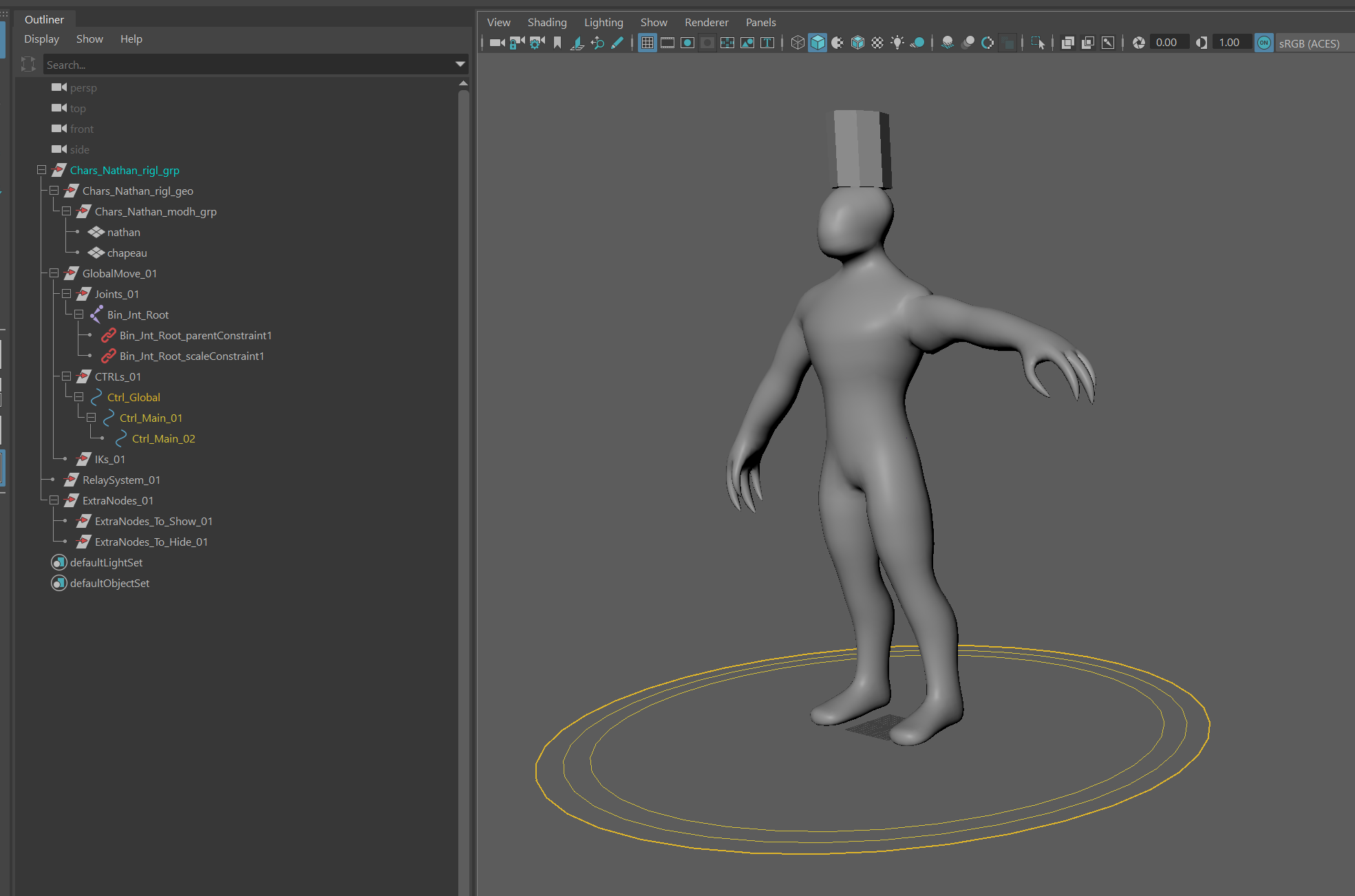Click the exposure value field 0.00
This screenshot has height=896, width=1355.
[x=1169, y=43]
